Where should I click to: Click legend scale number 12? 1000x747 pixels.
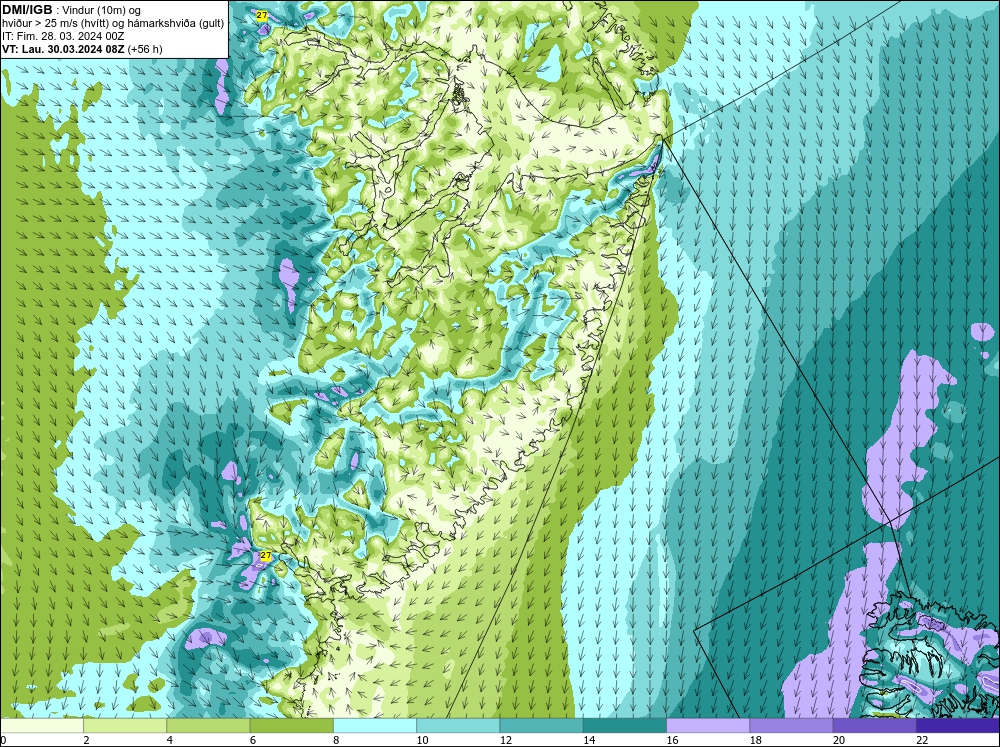pos(505,740)
